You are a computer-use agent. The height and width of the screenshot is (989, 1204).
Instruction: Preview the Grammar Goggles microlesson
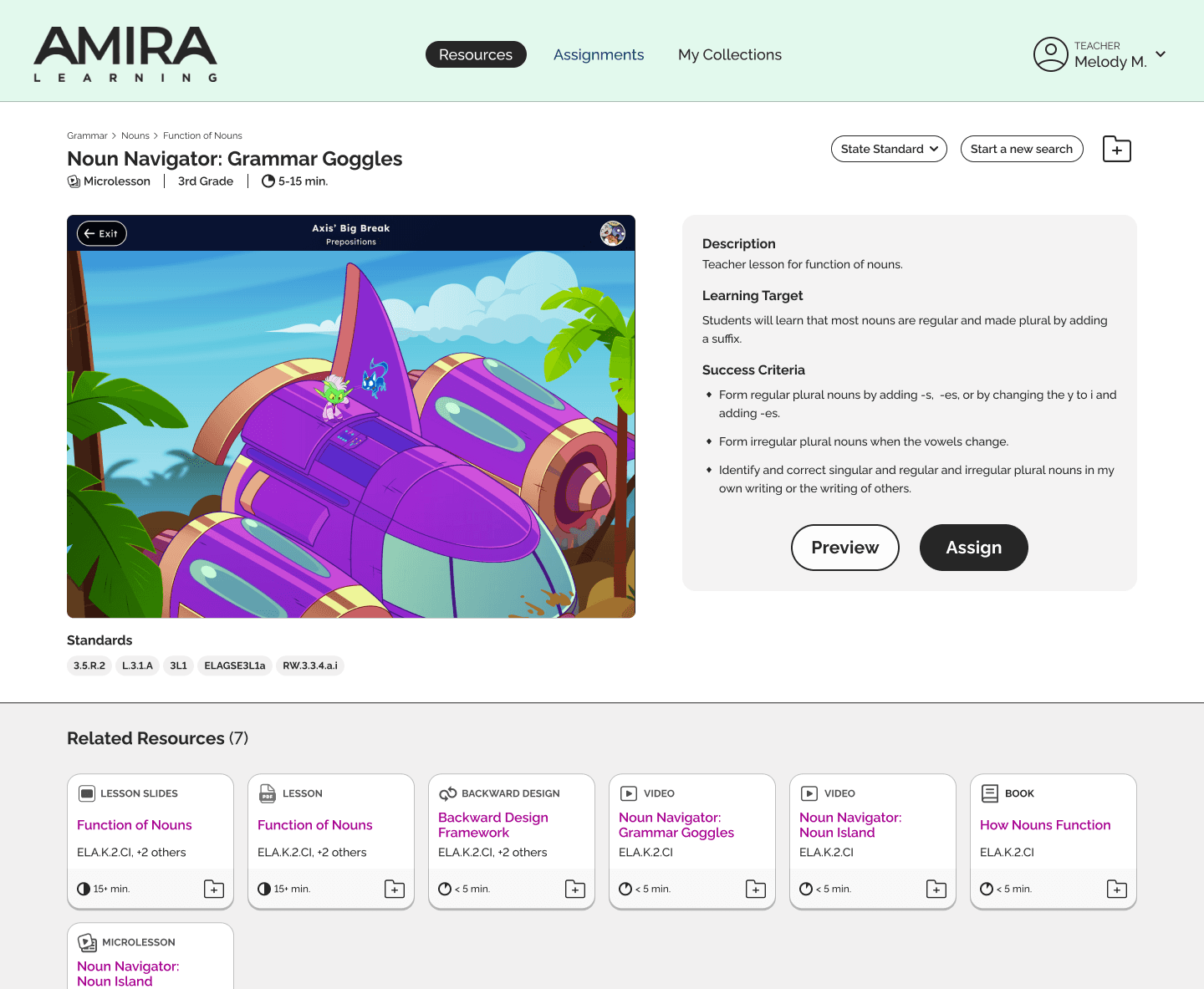click(x=845, y=548)
